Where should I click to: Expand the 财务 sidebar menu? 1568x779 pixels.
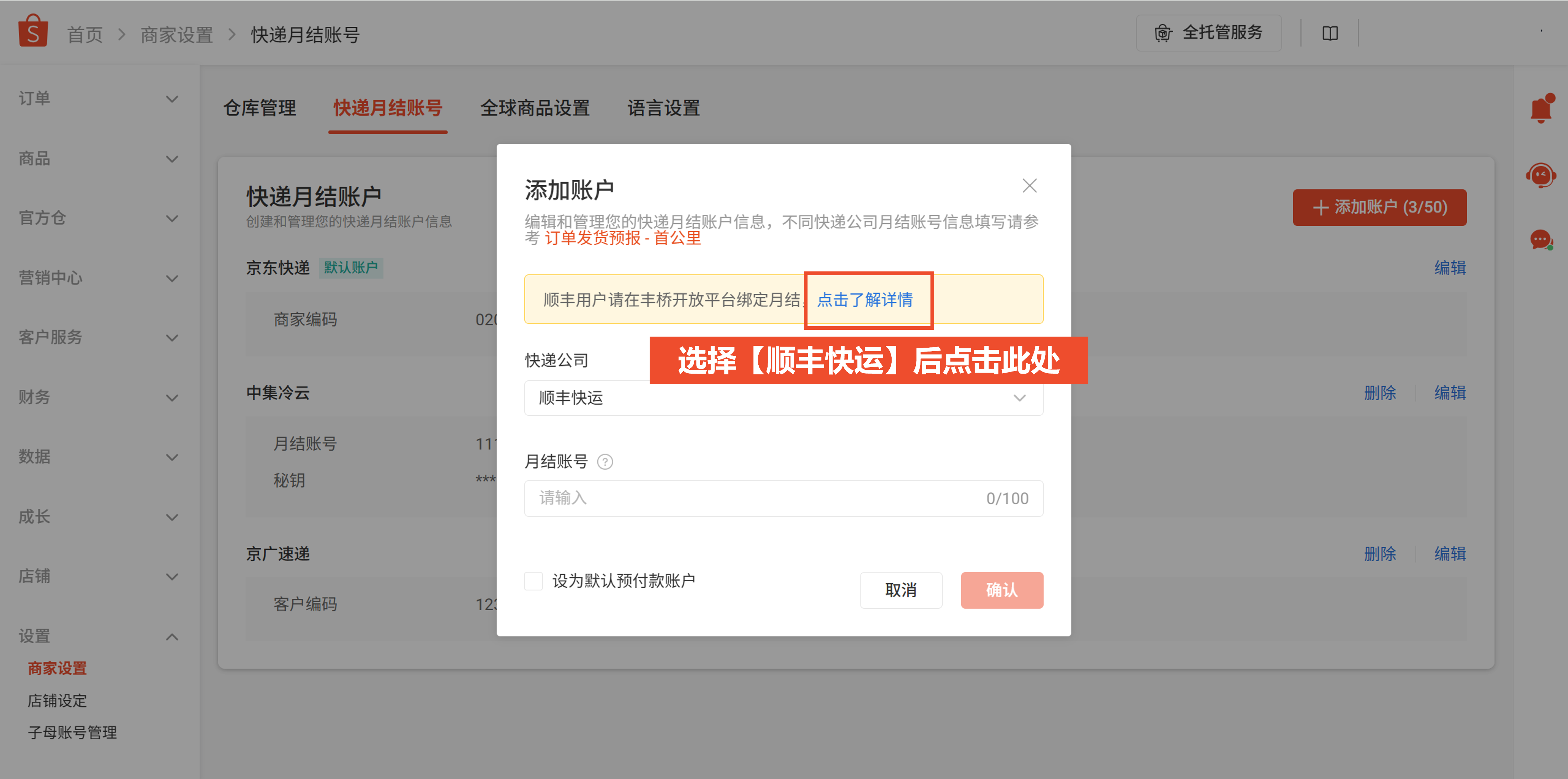(99, 398)
